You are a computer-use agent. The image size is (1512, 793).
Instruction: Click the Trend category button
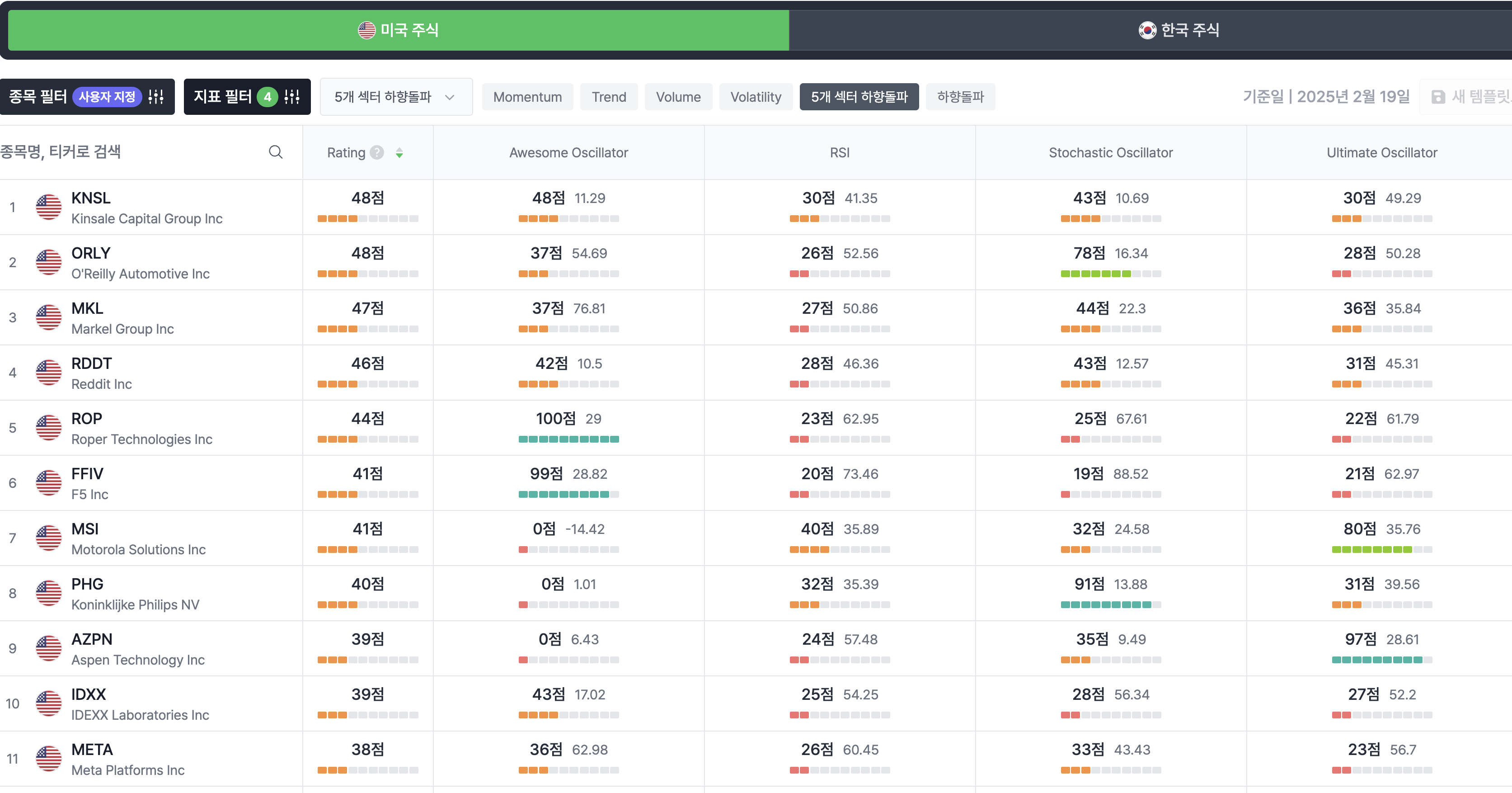[609, 97]
